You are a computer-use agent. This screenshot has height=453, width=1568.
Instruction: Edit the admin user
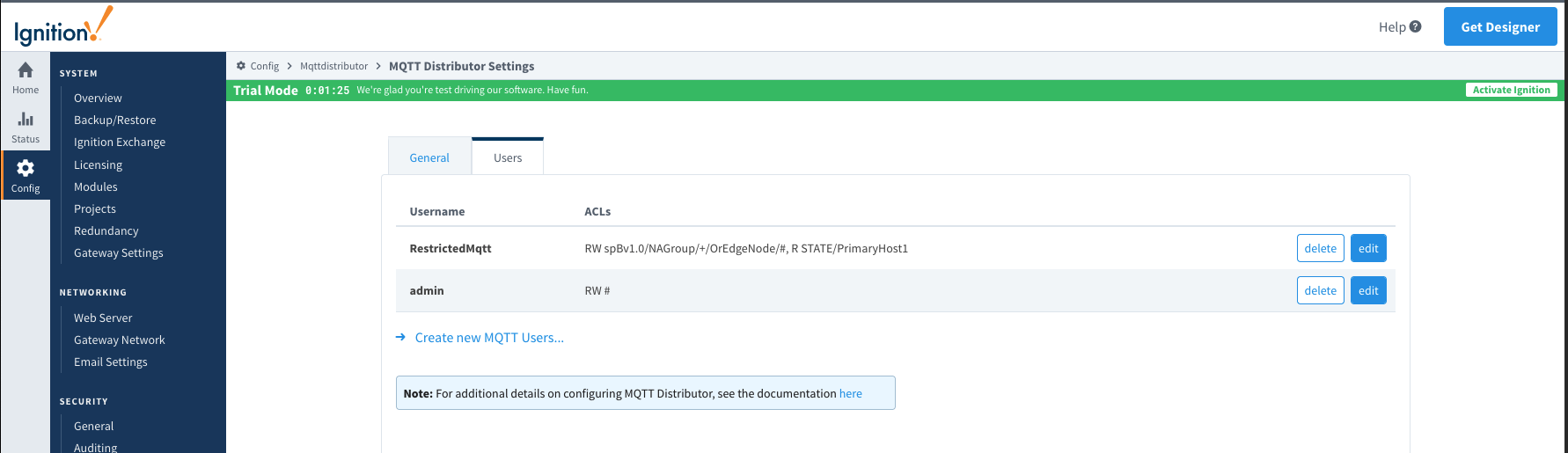[1368, 290]
